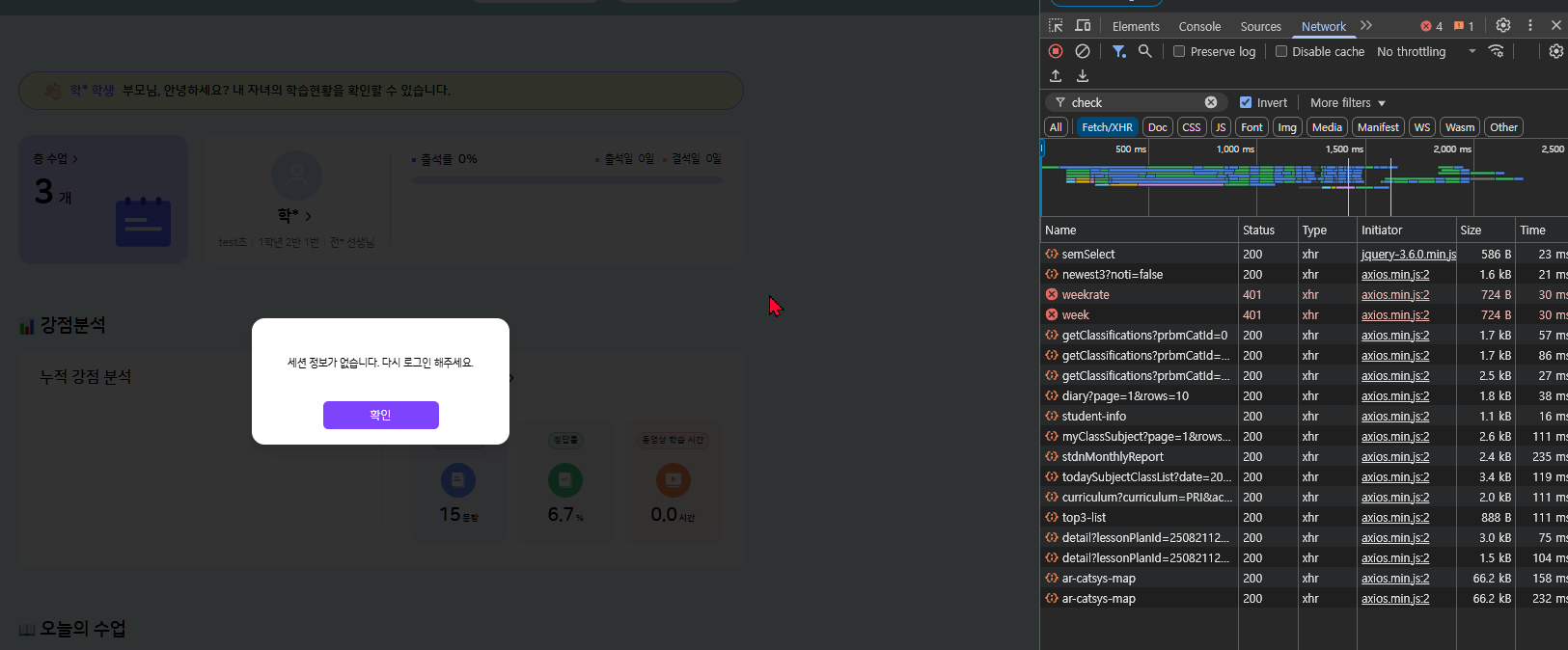Sort requests by the Name column header

click(1139, 230)
